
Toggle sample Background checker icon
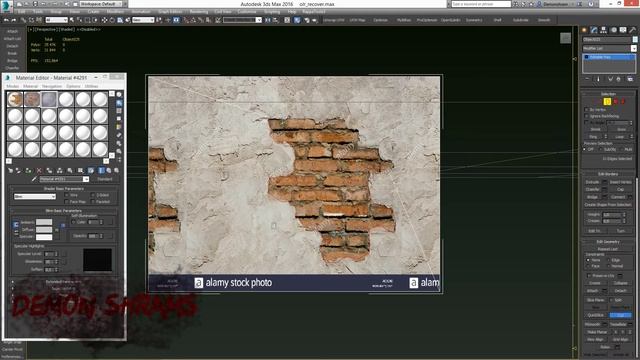pos(119,111)
